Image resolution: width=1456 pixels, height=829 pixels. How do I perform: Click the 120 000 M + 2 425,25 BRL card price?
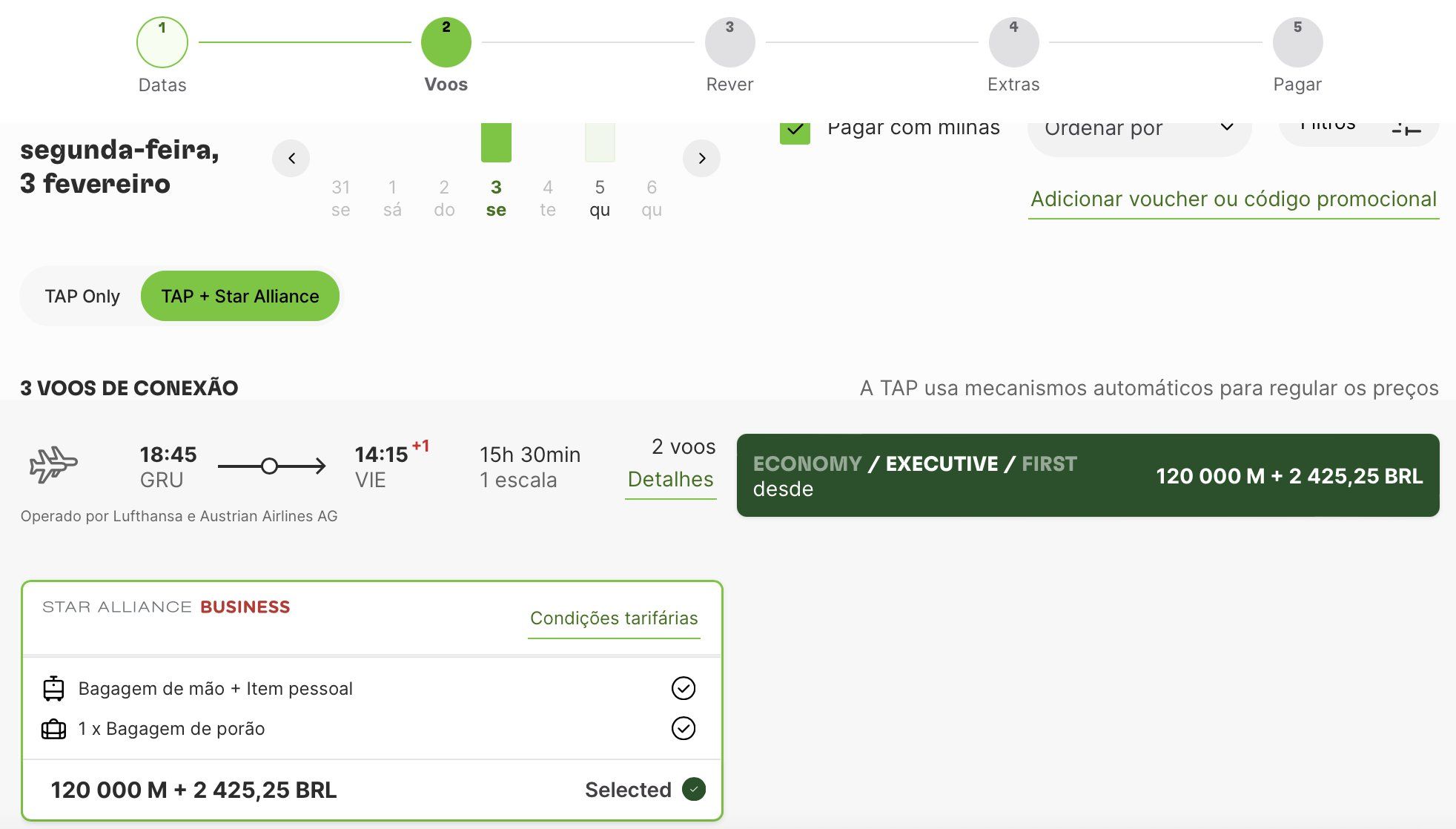tap(193, 790)
